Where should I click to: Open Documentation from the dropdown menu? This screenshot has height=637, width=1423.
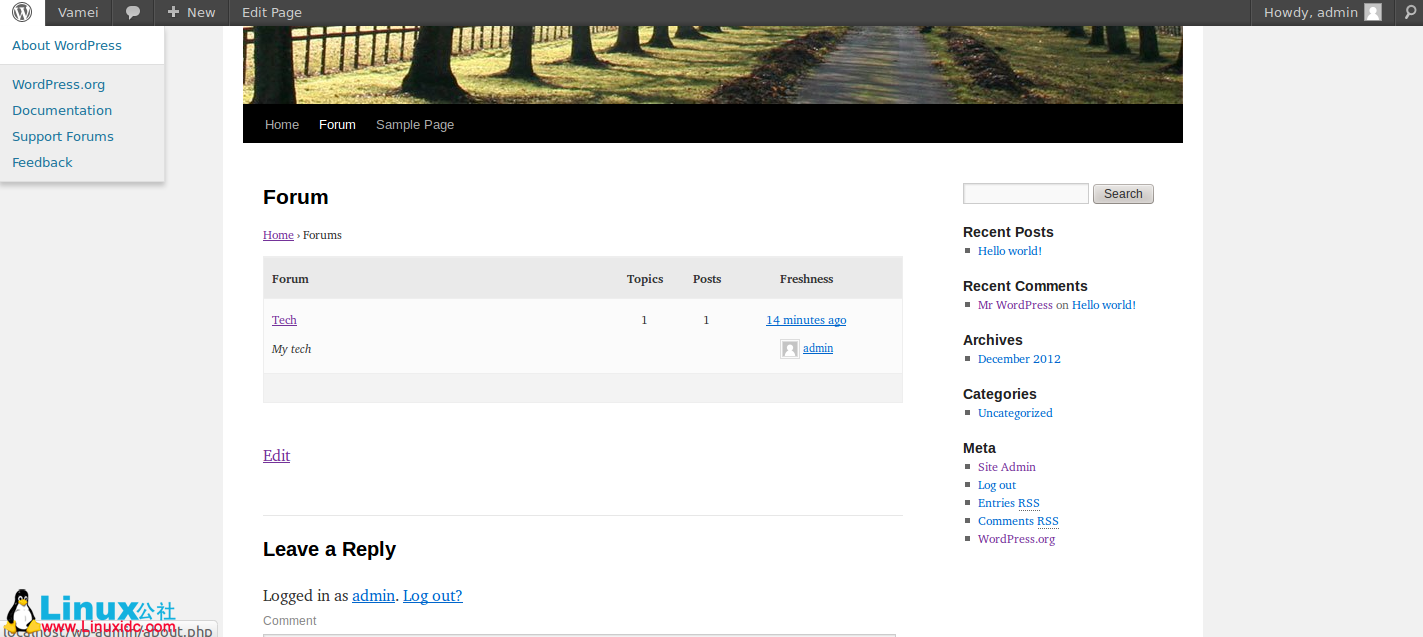click(62, 111)
